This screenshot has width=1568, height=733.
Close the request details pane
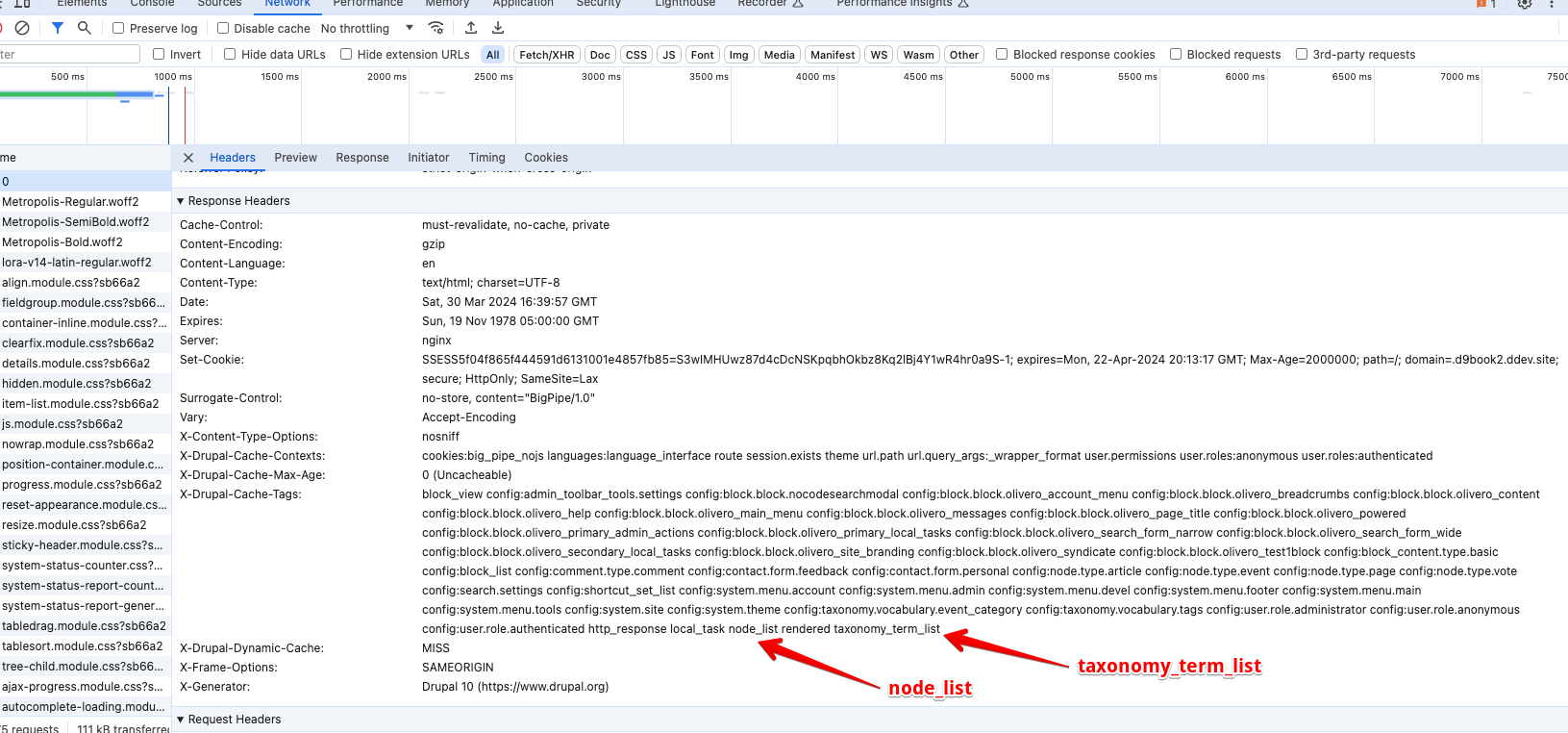coord(188,158)
